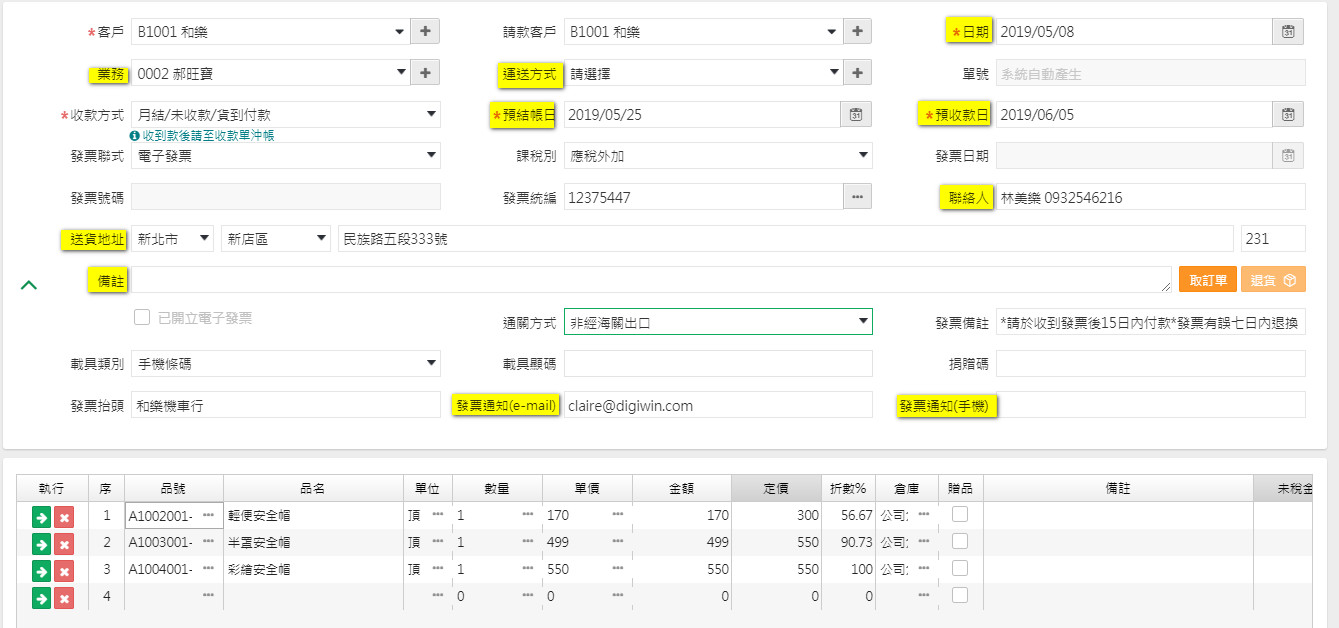The width and height of the screenshot is (1339, 628).
Task: Click the 載具顯碼 input field
Action: 718,362
